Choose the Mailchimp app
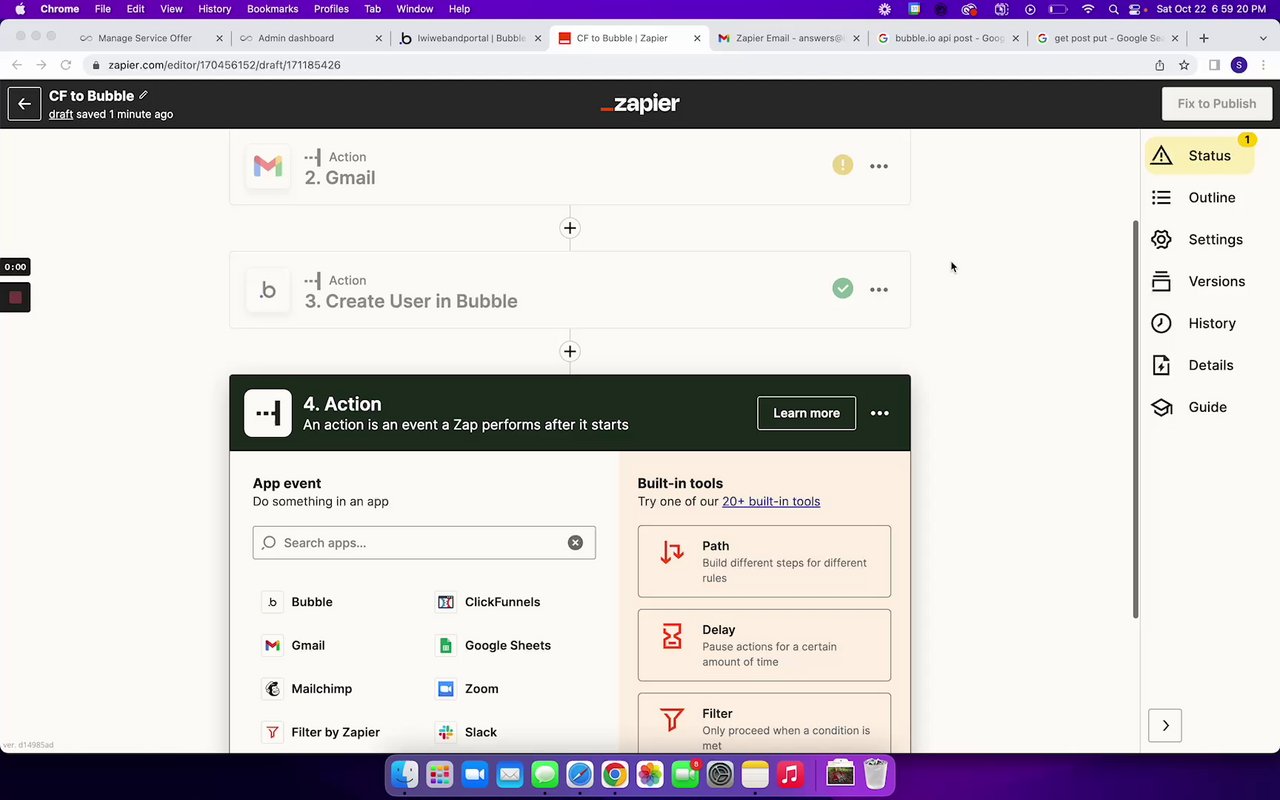The height and width of the screenshot is (800, 1280). (x=307, y=689)
